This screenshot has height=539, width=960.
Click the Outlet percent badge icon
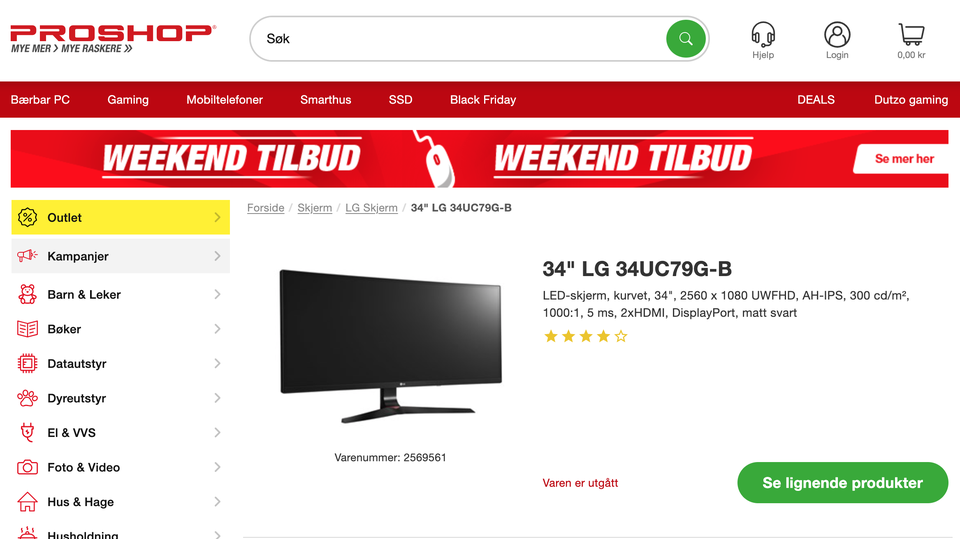tap(27, 217)
